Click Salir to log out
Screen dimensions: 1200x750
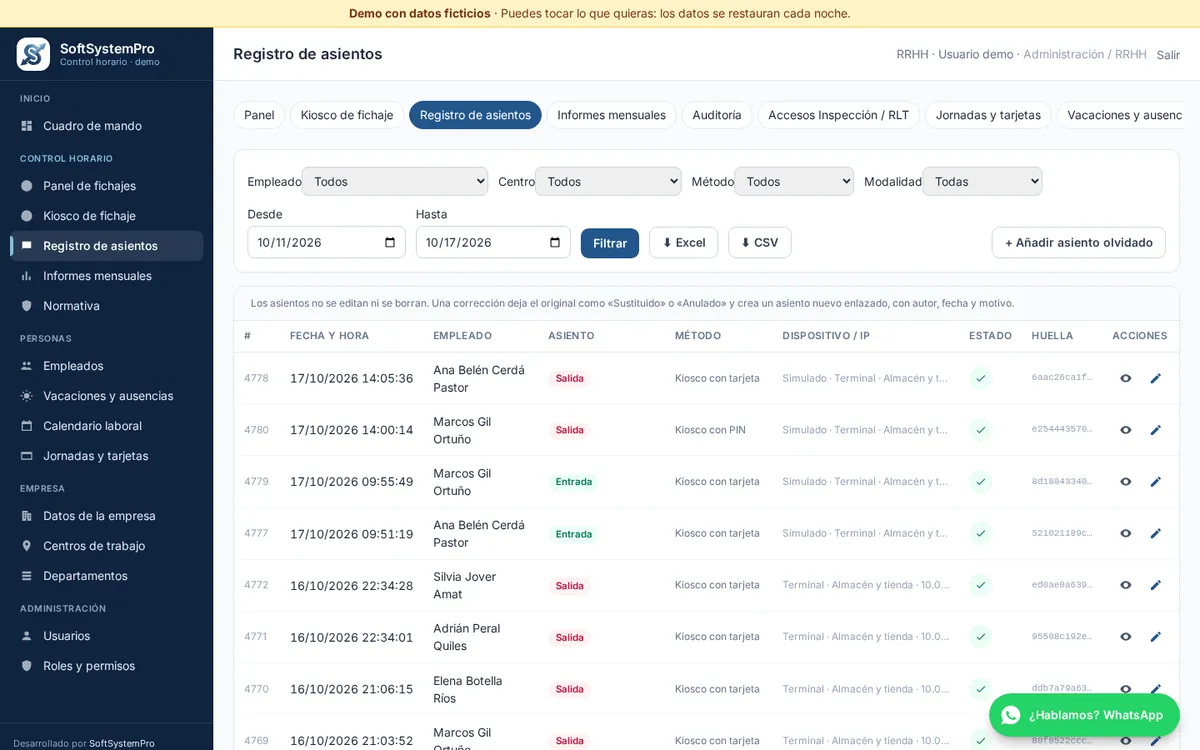point(1168,55)
